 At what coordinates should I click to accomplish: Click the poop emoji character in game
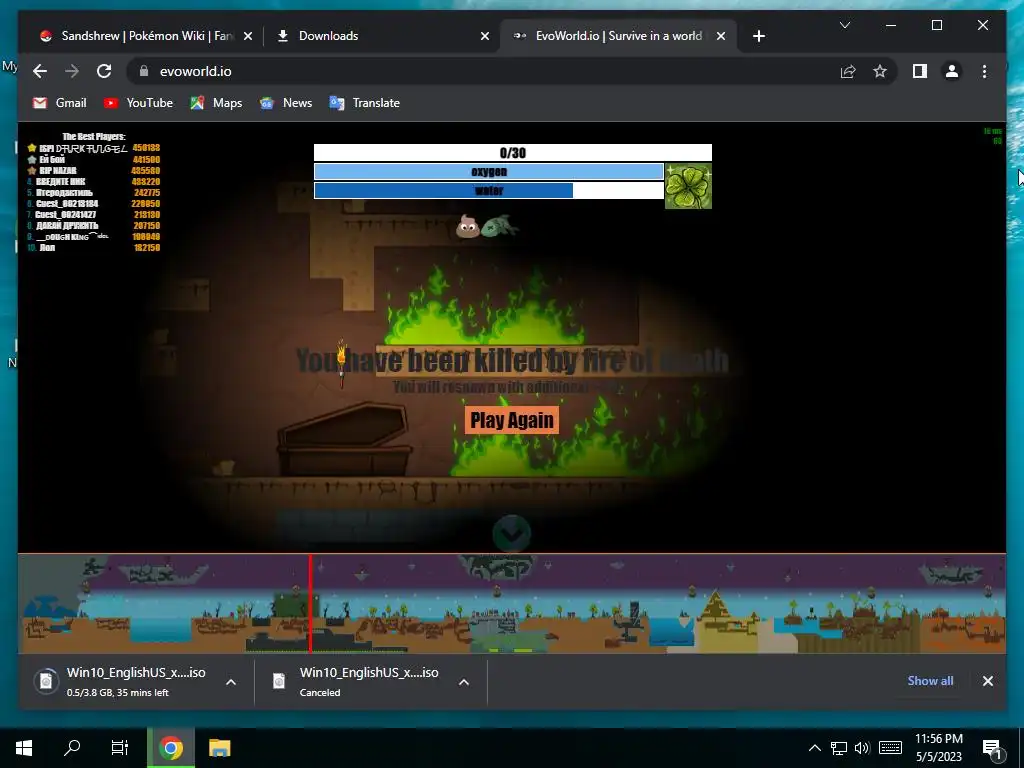pyautogui.click(x=468, y=227)
